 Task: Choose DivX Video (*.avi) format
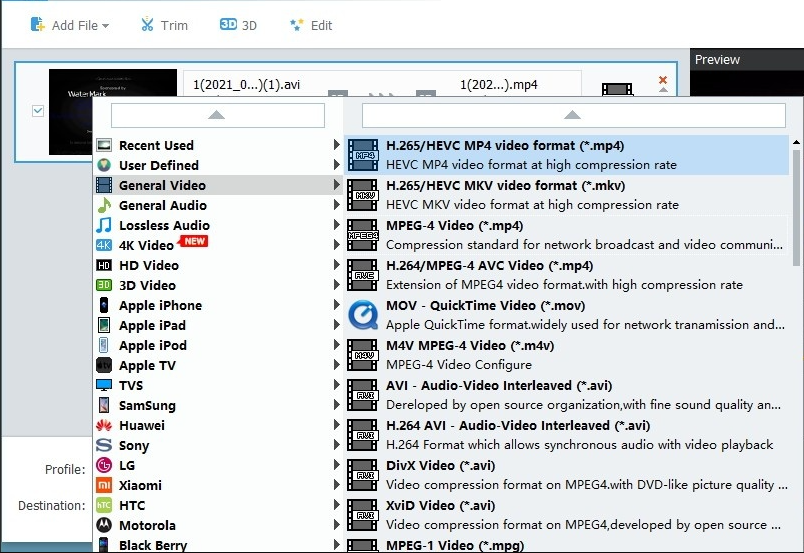coord(567,475)
